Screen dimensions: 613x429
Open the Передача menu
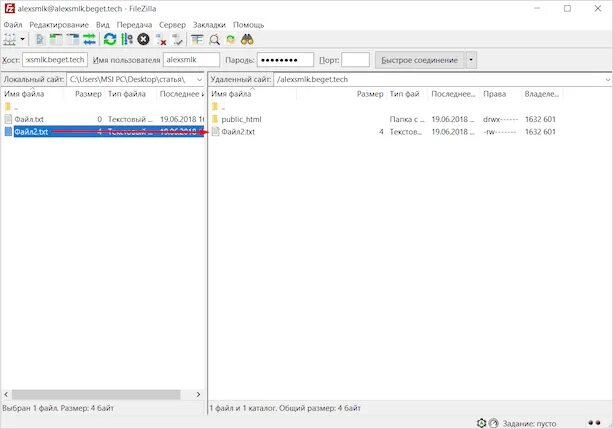click(134, 25)
